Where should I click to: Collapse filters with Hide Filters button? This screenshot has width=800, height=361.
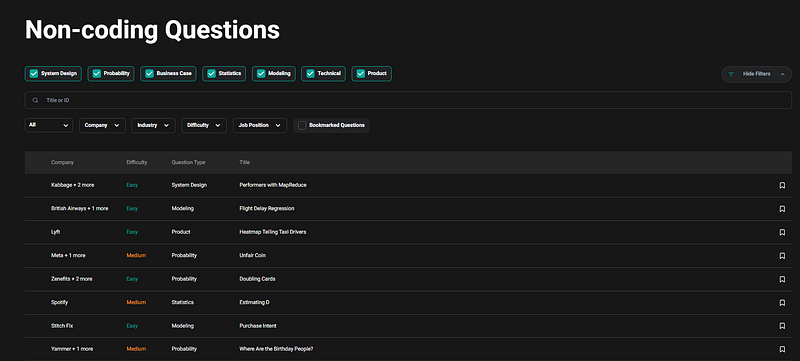(757, 74)
